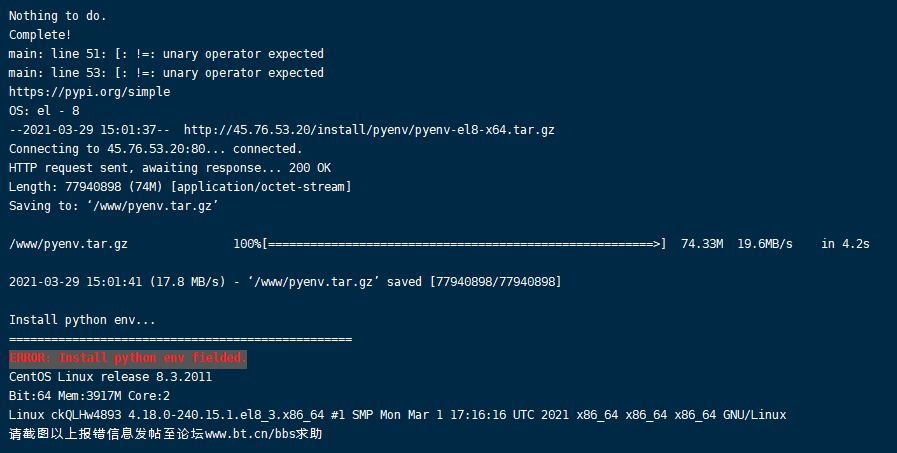897x453 pixels.
Task: Click the "Complete!" output line
Action: point(40,35)
